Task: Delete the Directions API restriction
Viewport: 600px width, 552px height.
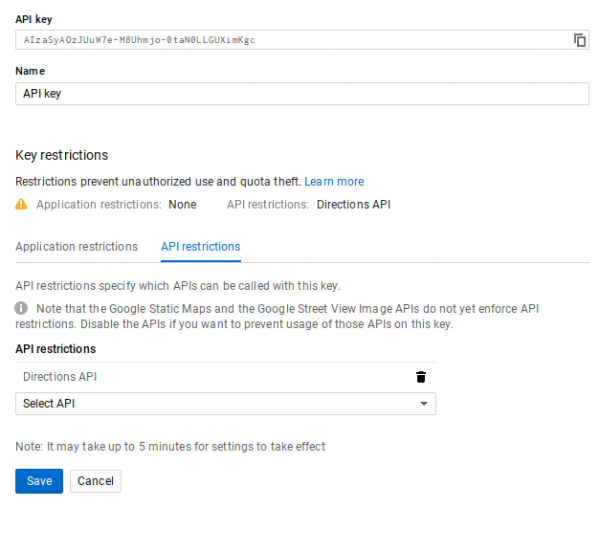Action: [x=421, y=377]
